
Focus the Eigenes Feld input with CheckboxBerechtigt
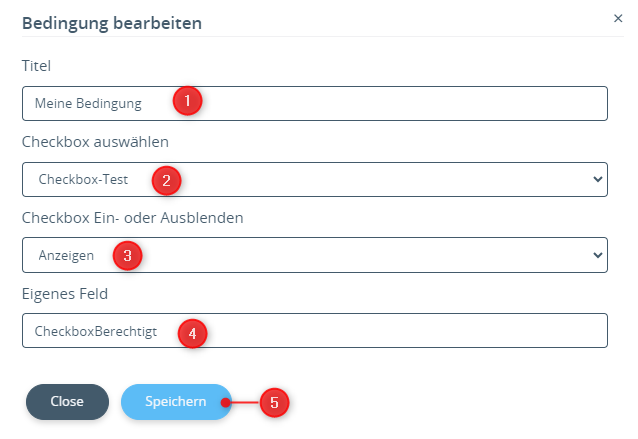pyautogui.click(x=315, y=330)
